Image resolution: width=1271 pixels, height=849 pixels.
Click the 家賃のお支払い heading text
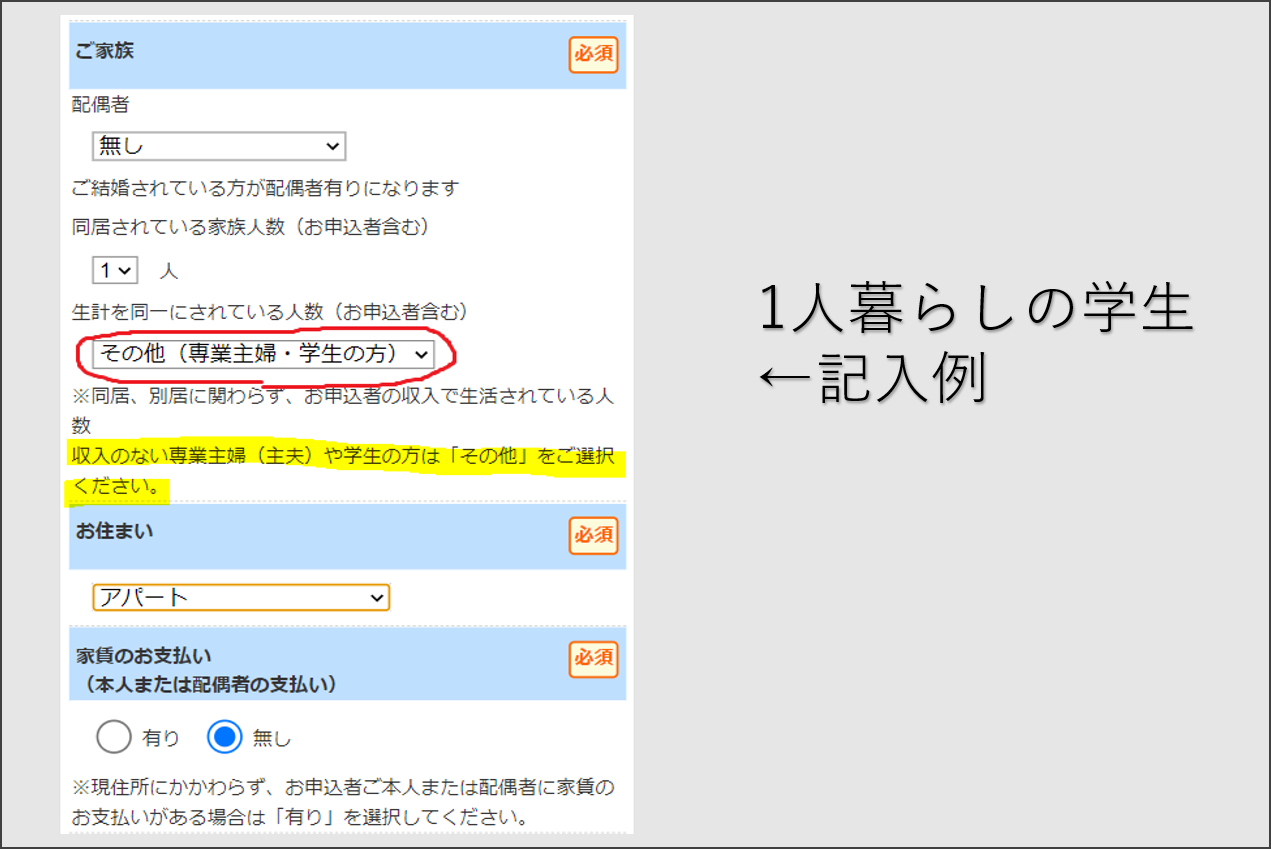144,657
